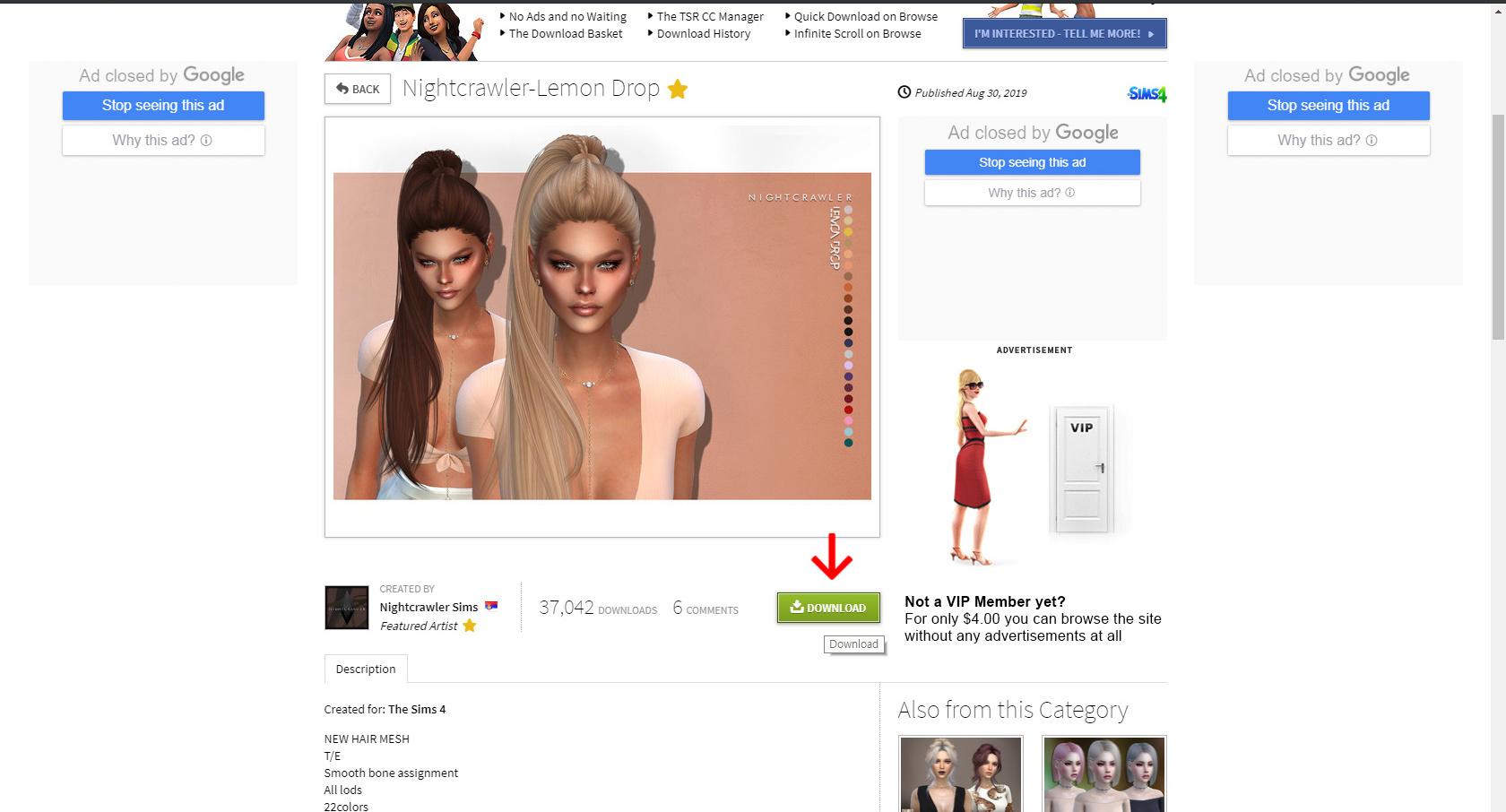Open the Nightcrawler Sims artist profile link

point(428,607)
